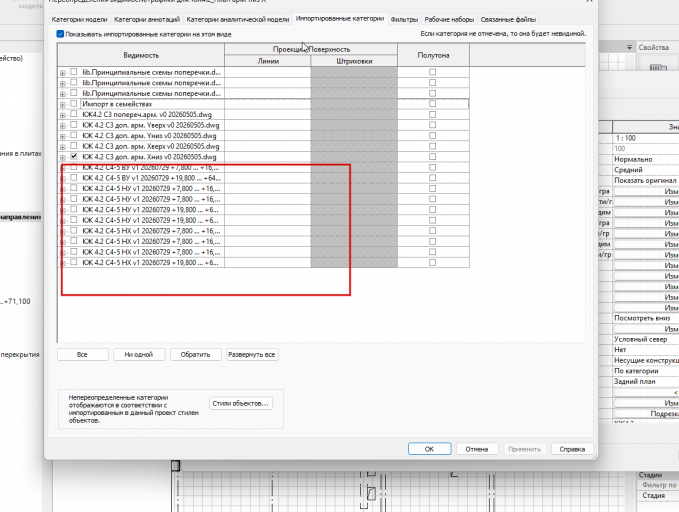Expand 'С4-5 НХ v1 +19,800' tree node
The height and width of the screenshot is (512, 679).
tap(63, 263)
